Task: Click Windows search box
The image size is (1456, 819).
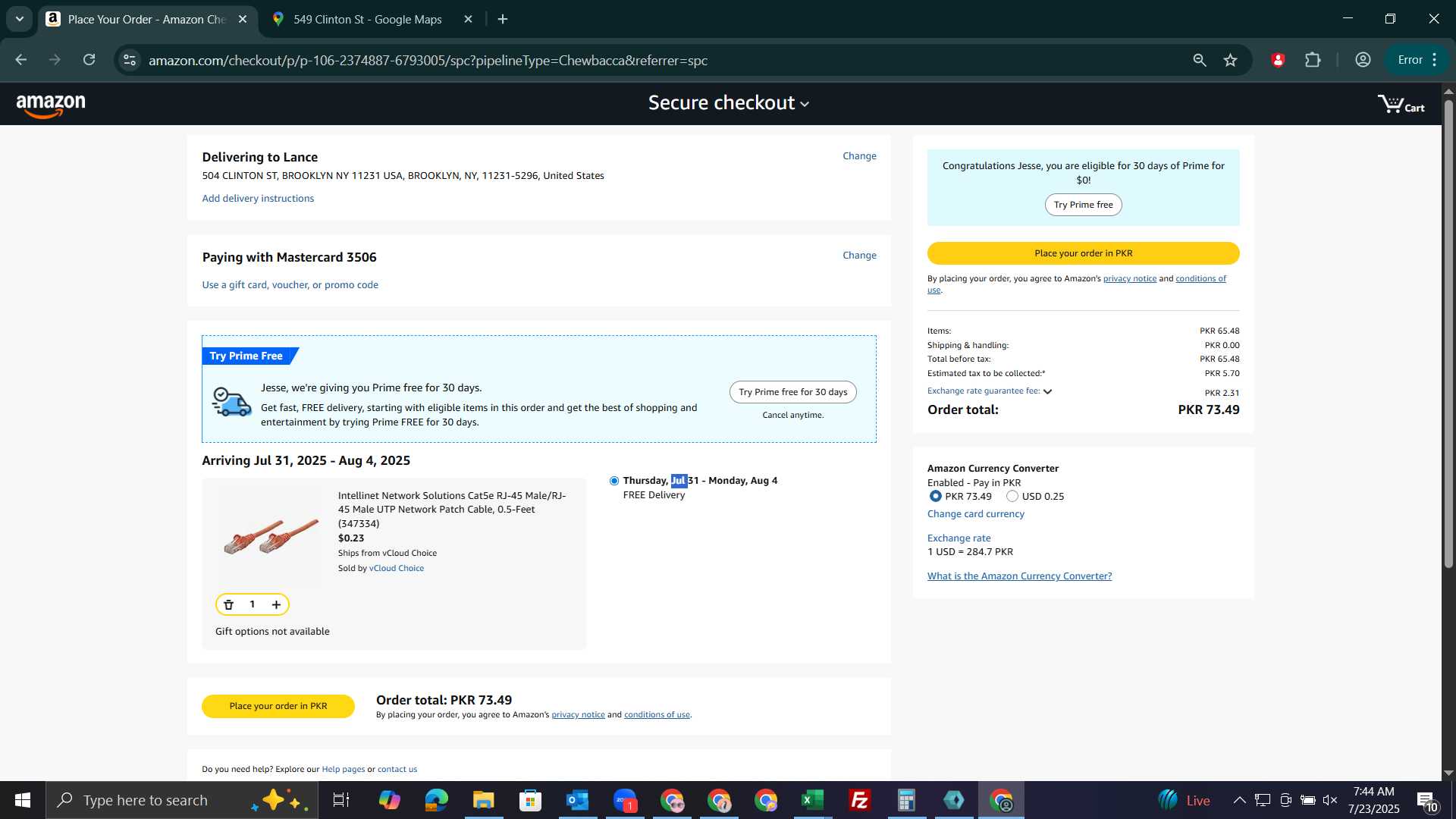Action: click(x=182, y=800)
